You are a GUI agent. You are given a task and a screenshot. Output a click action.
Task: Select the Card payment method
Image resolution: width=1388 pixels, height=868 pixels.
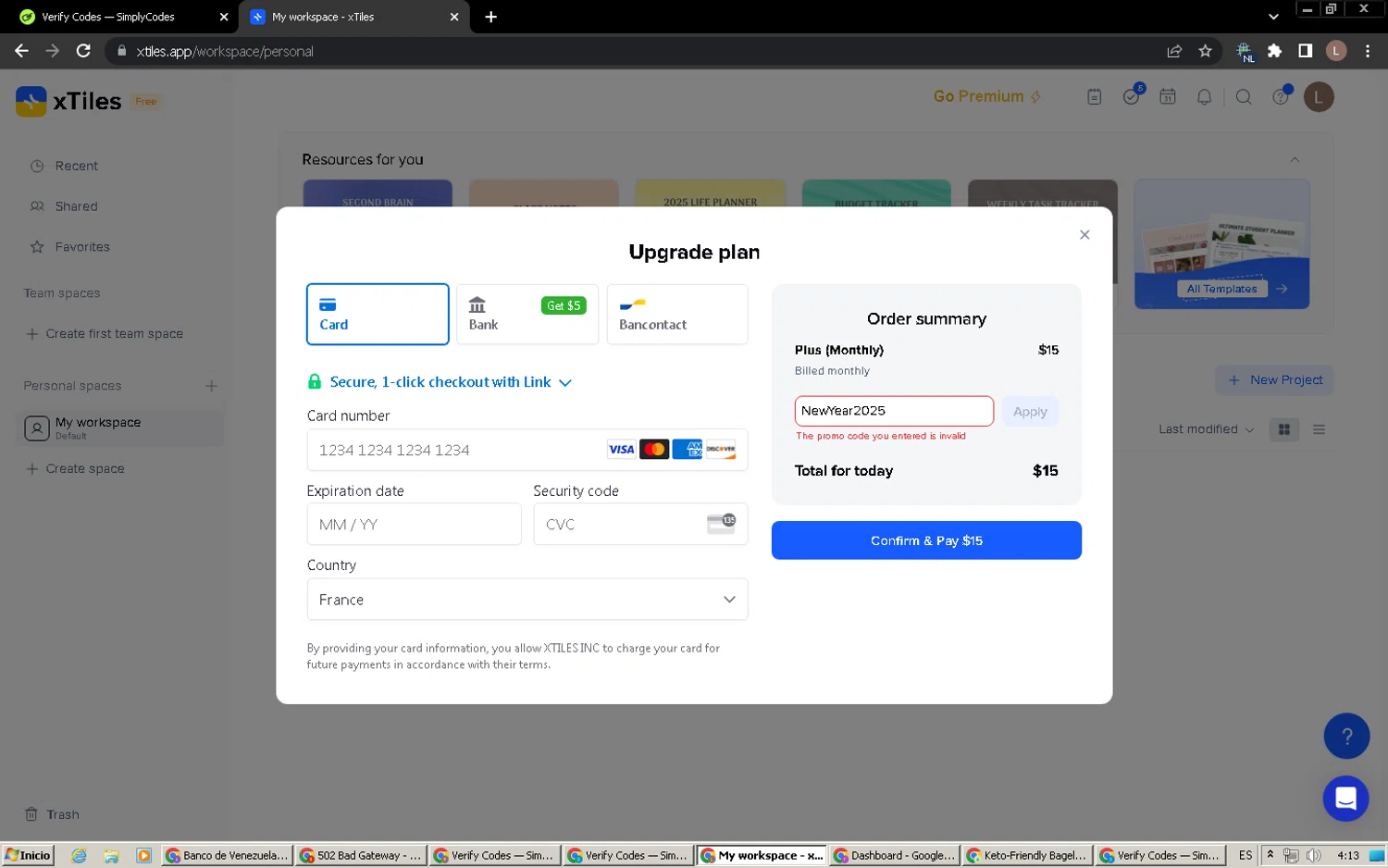tap(378, 315)
